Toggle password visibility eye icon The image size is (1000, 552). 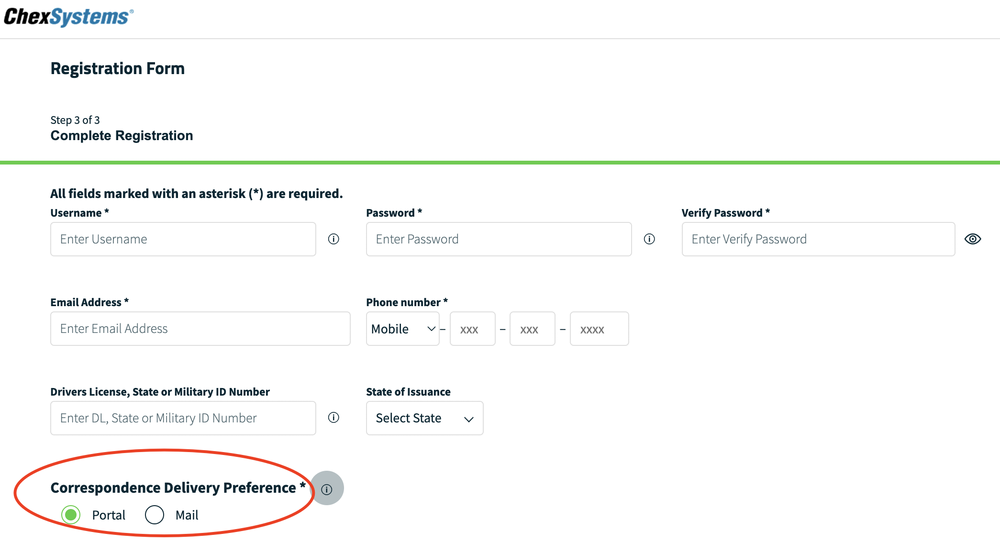(973, 239)
